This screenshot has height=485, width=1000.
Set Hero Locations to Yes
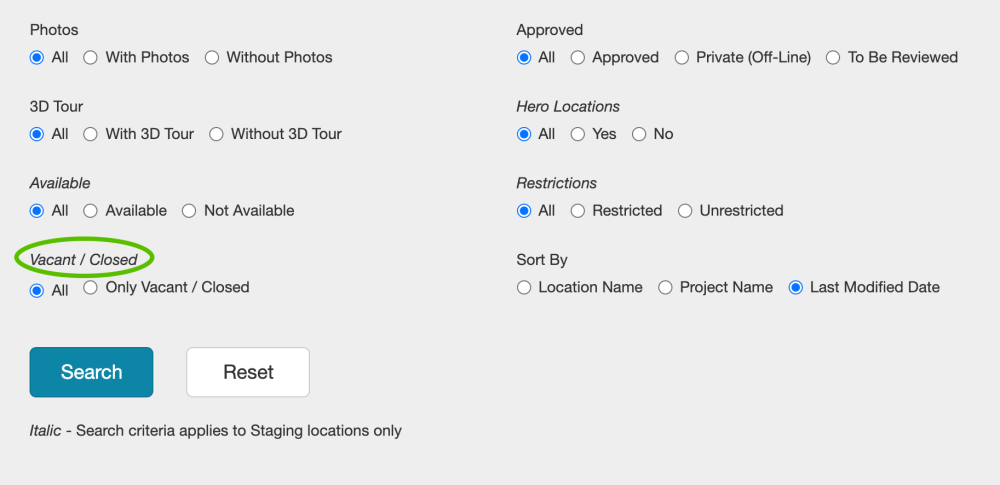point(578,134)
